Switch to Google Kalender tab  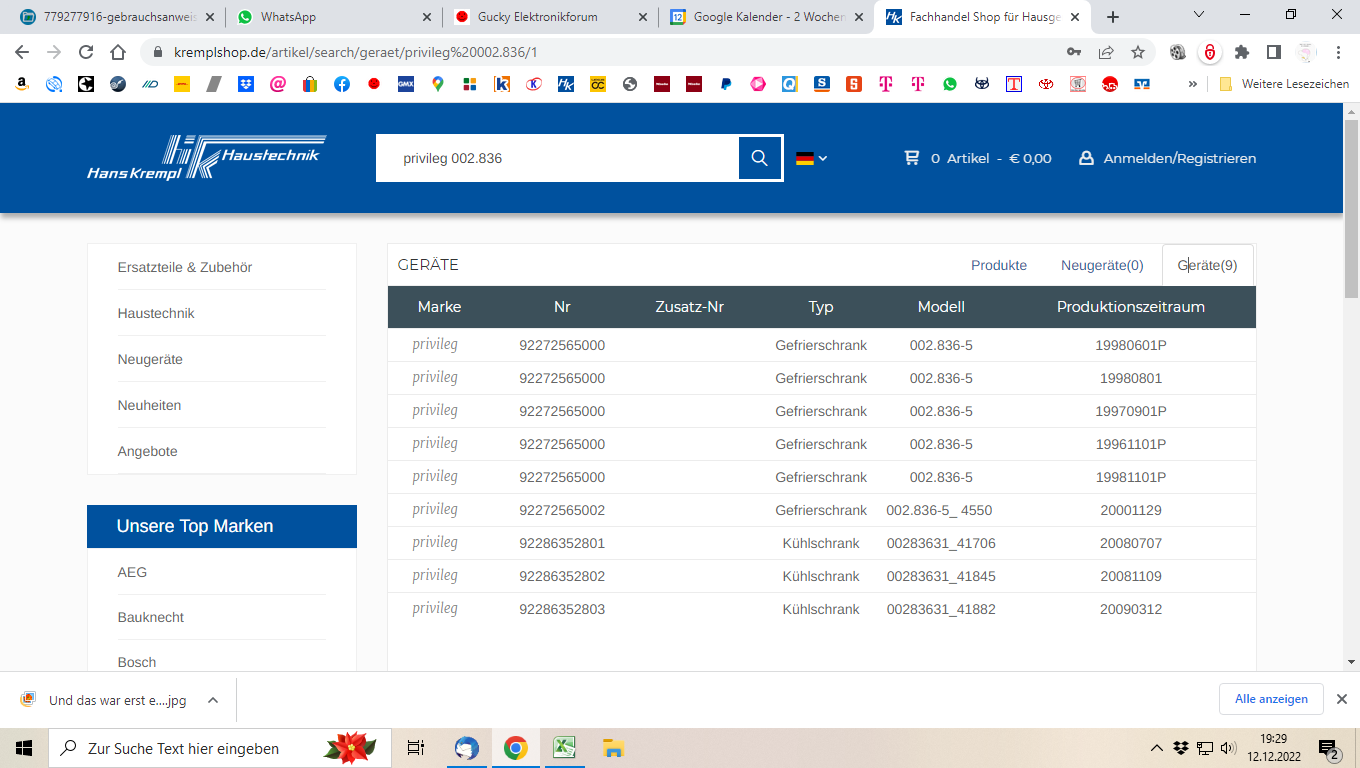tap(768, 17)
